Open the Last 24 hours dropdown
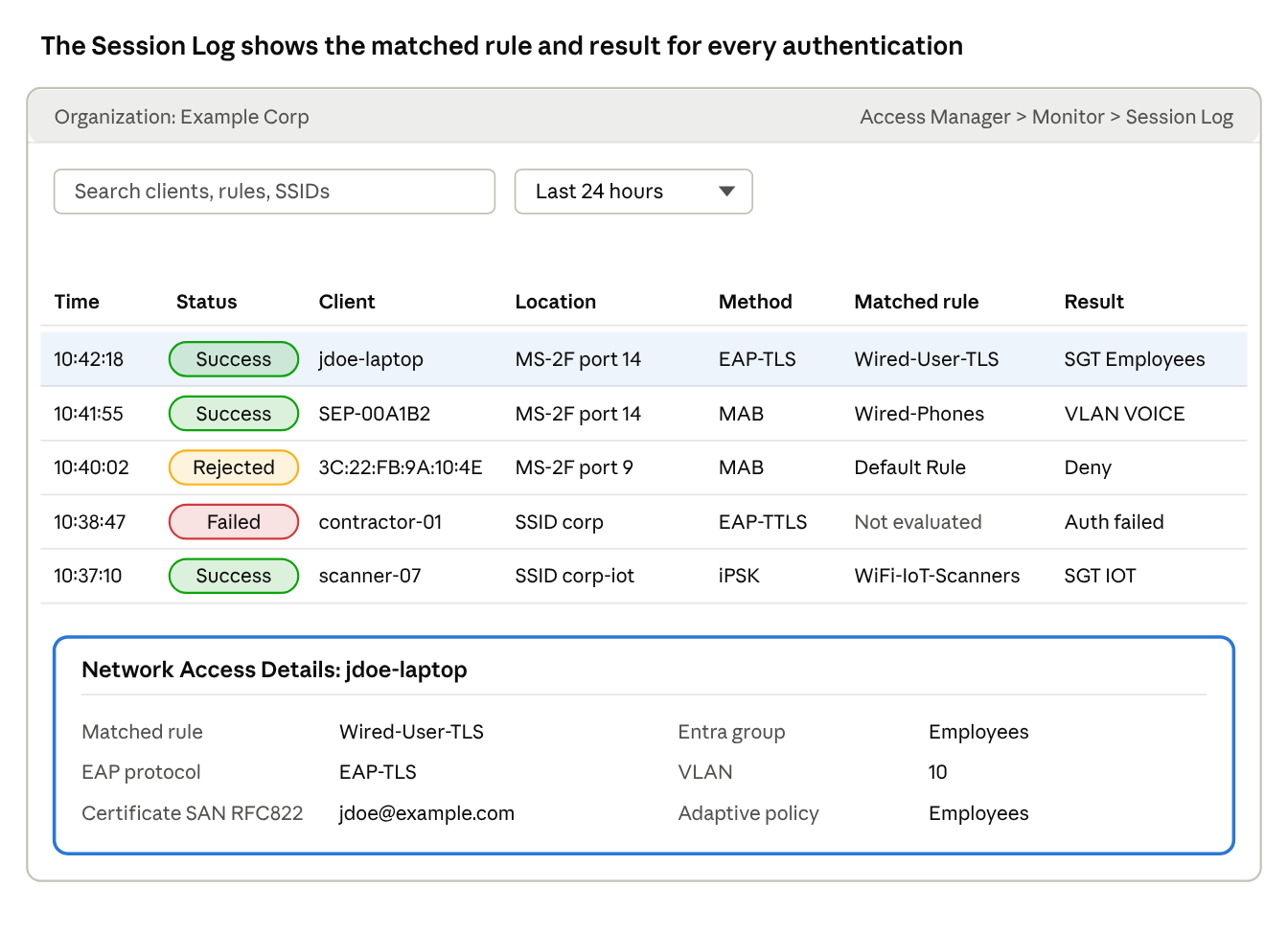The height and width of the screenshot is (933, 1288). [x=633, y=192]
